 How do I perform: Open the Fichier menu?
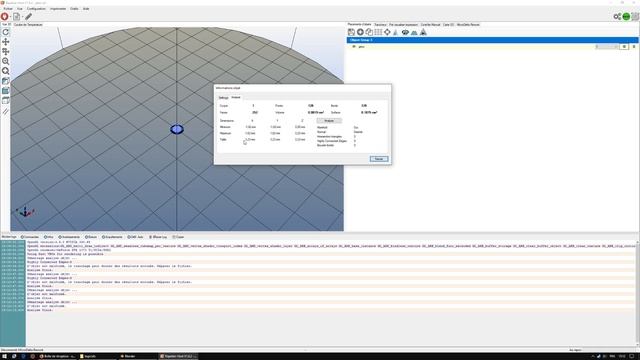8,9
